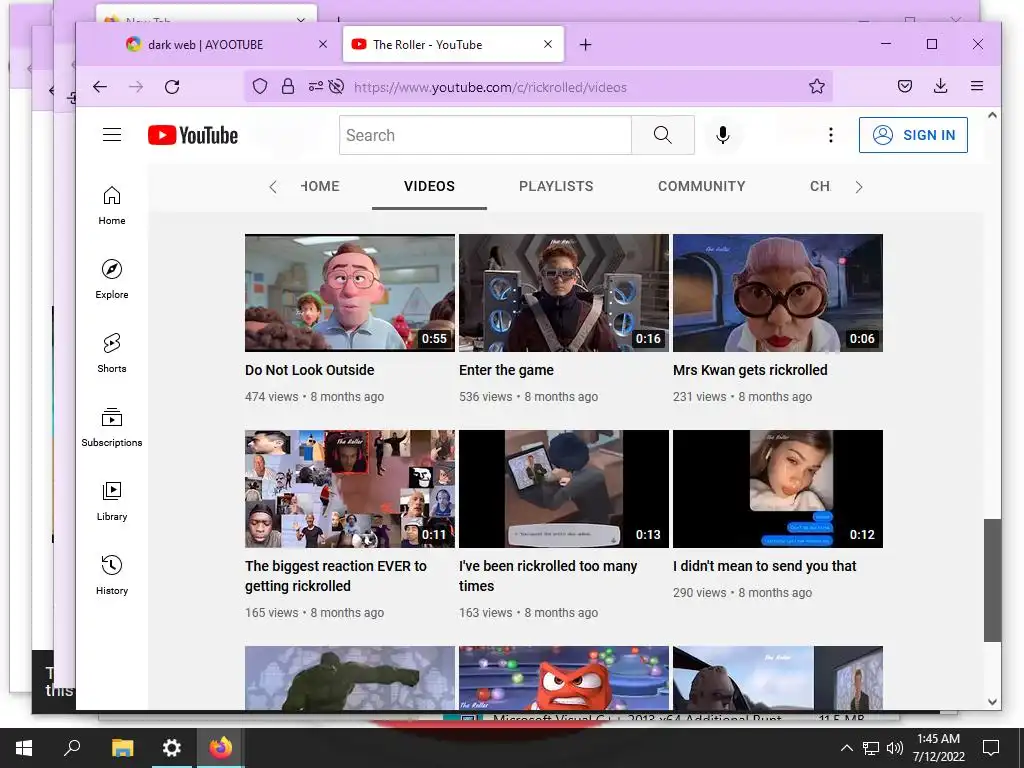
Task: Select the VIDEOS channel tab
Action: tap(429, 186)
